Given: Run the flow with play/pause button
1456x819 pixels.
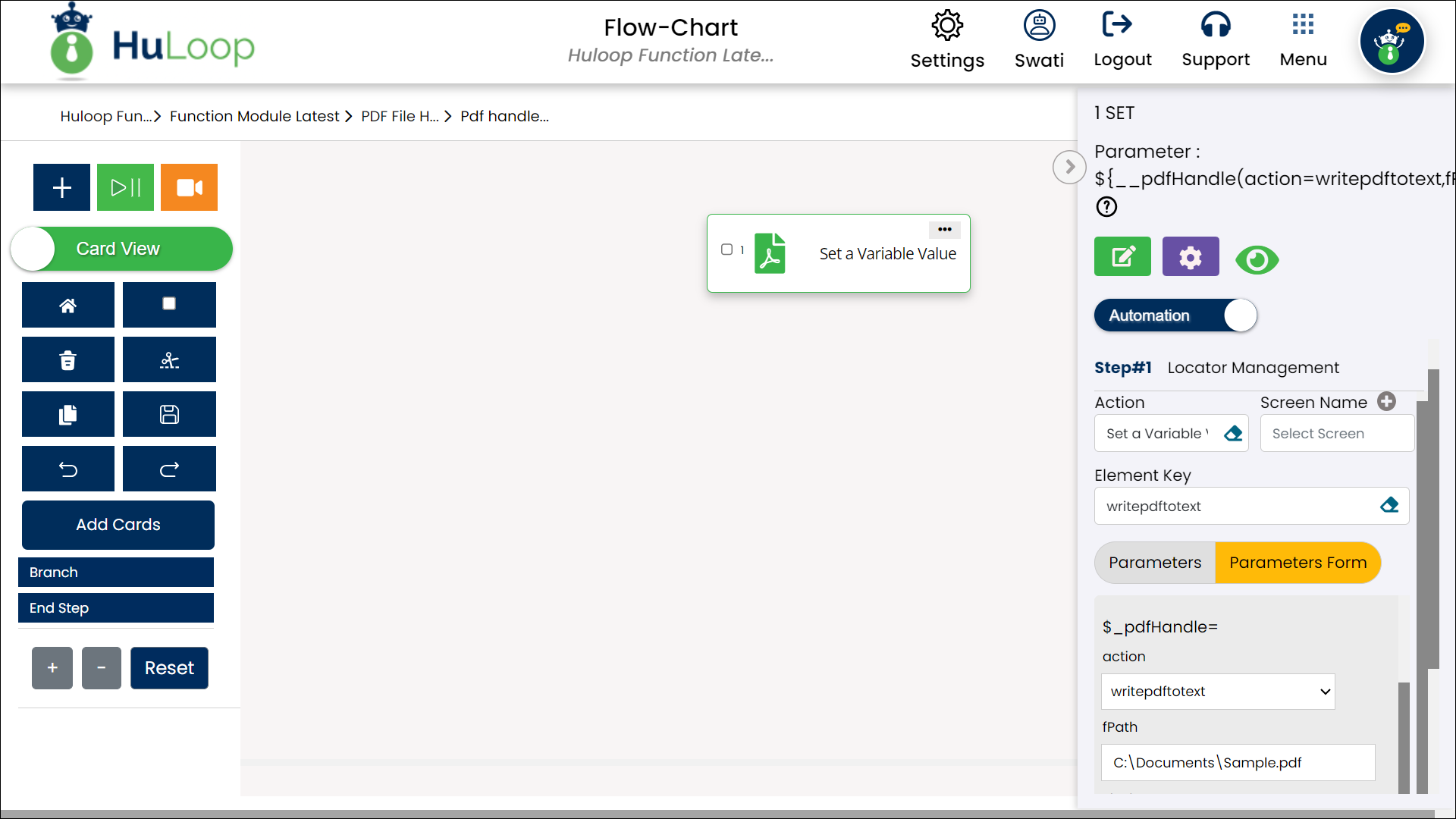Looking at the screenshot, I should click(125, 187).
